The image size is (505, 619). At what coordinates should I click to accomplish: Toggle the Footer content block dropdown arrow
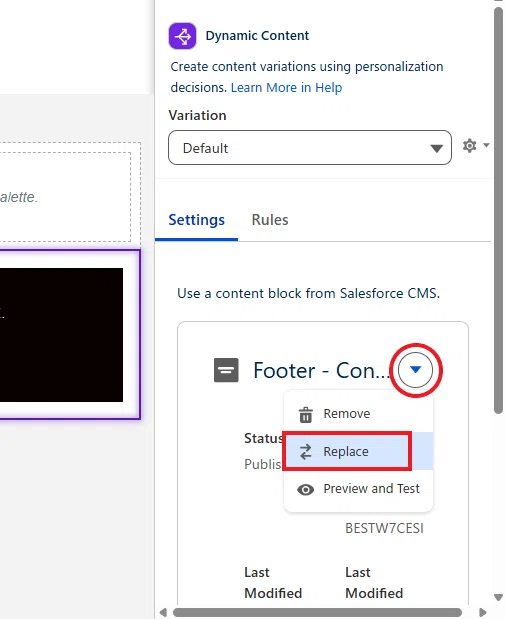(415, 370)
